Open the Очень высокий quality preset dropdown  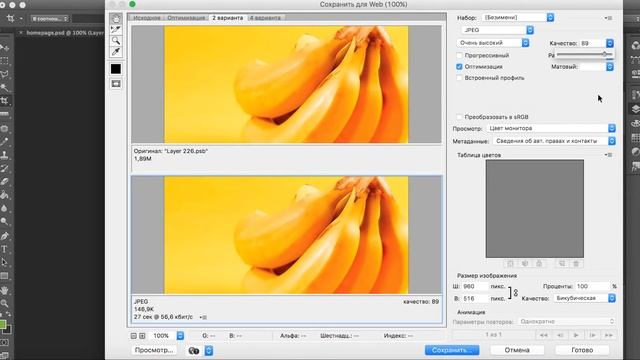(x=493, y=43)
